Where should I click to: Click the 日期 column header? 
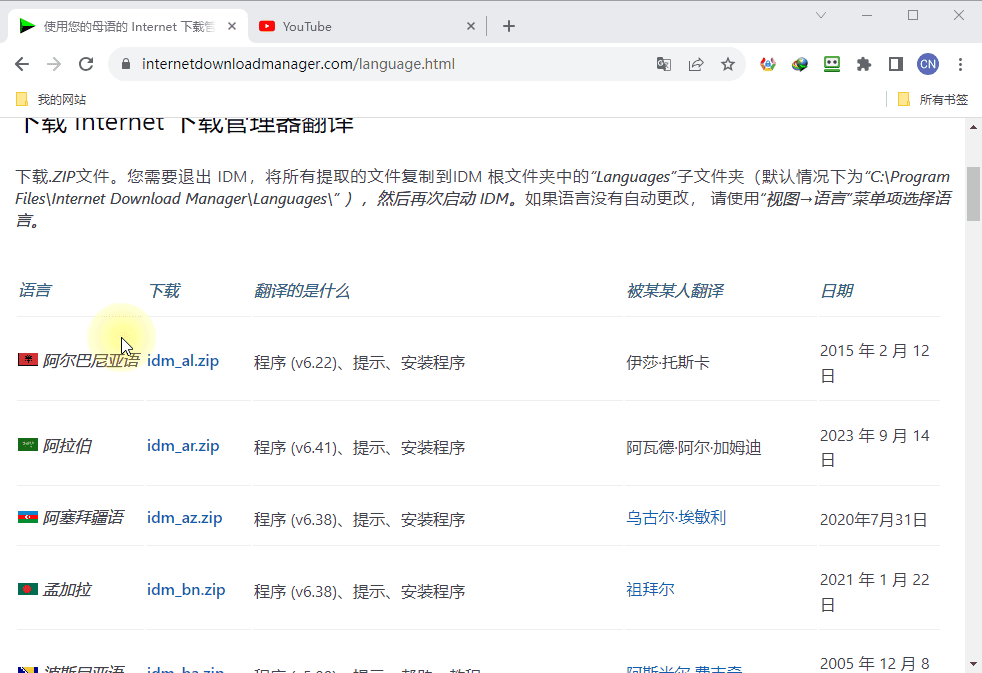coord(837,290)
